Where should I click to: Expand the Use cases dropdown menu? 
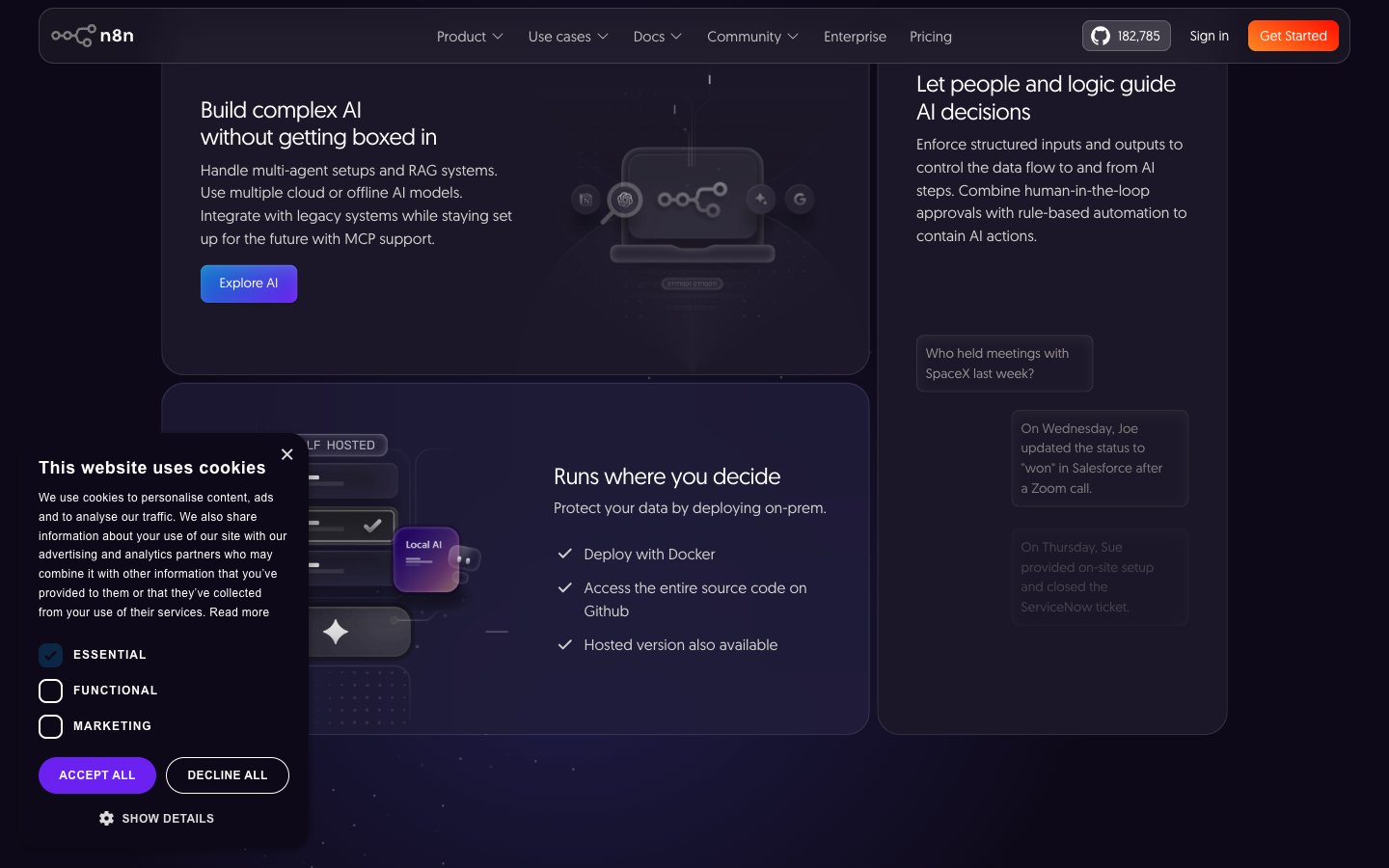pyautogui.click(x=568, y=37)
